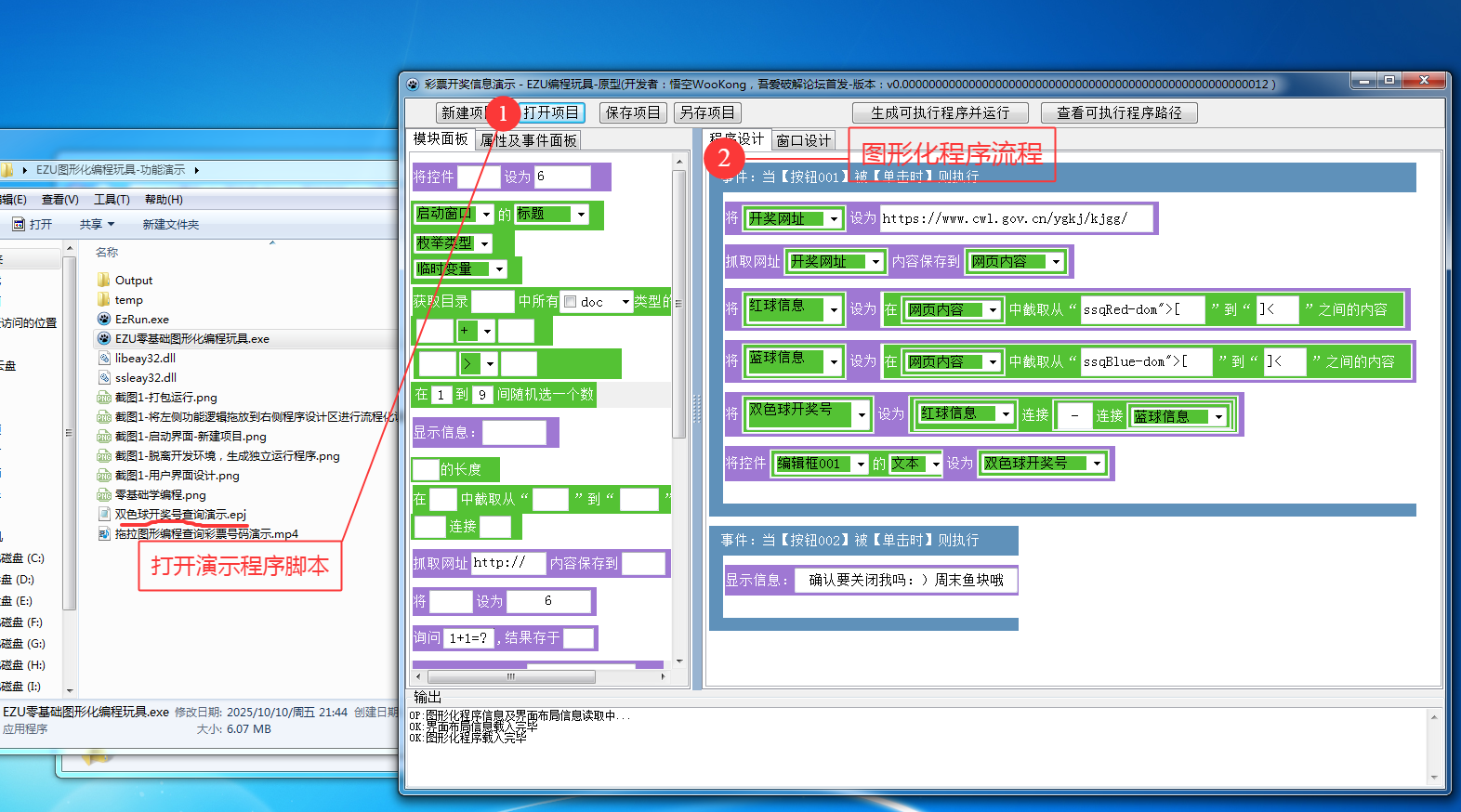Image resolution: width=1461 pixels, height=812 pixels.
Task: Select drive (D:) in navigation pane
Action: tap(19, 579)
